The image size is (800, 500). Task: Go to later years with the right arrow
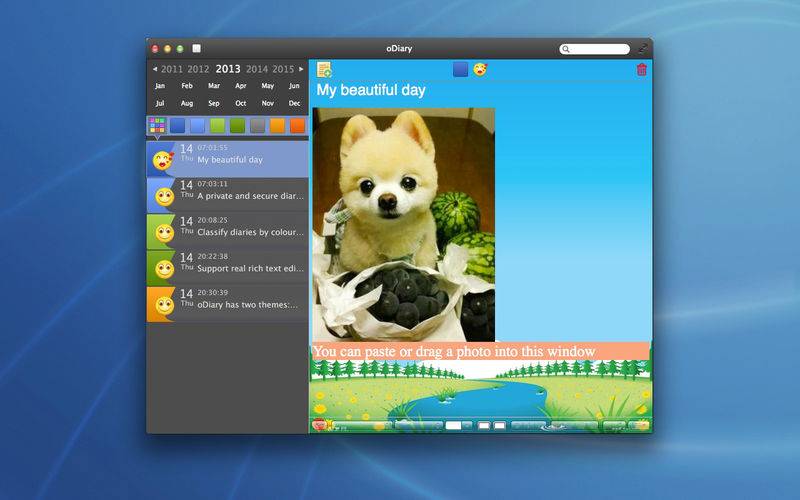[x=301, y=69]
